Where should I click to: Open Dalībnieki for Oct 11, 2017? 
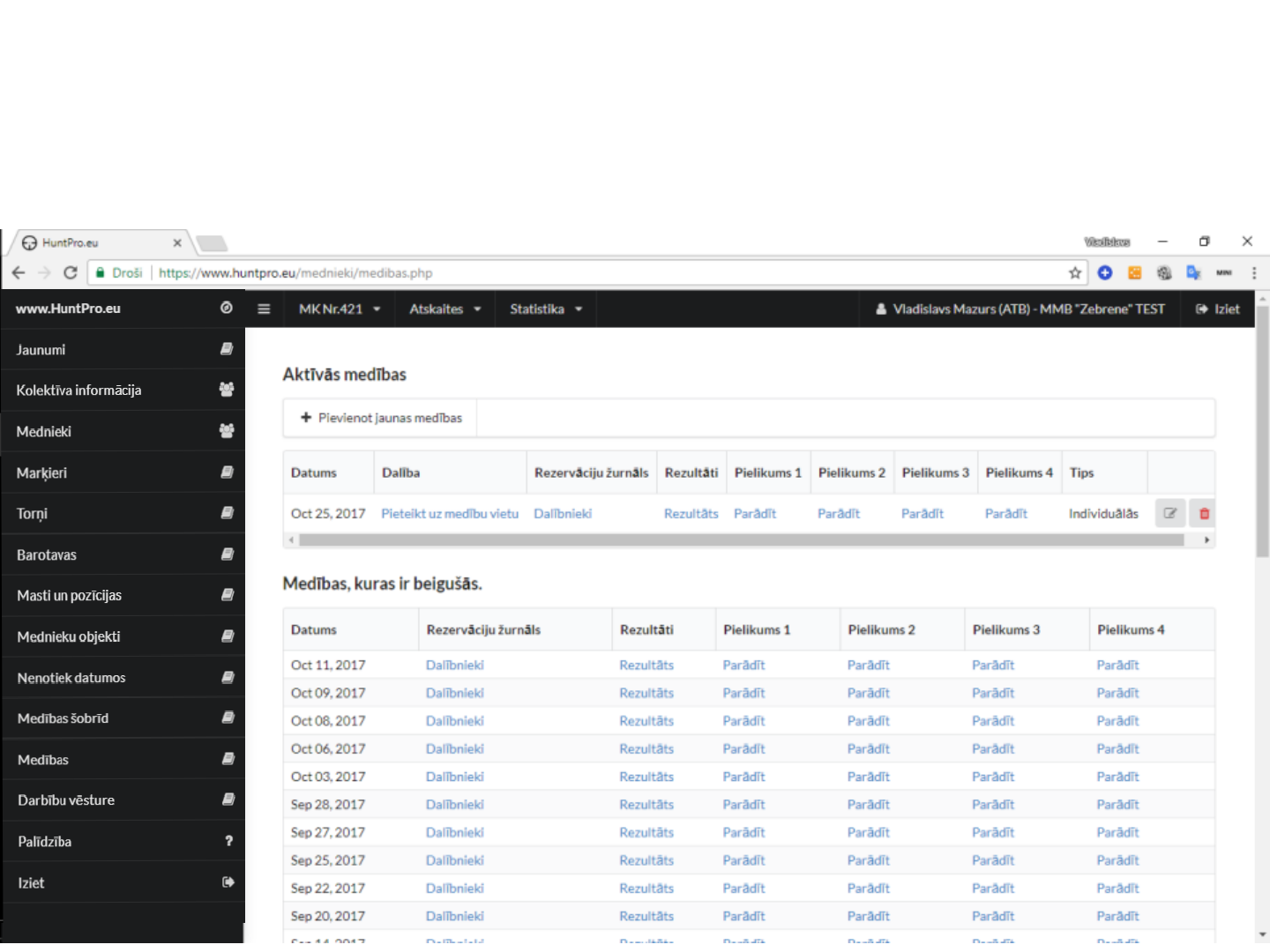coord(455,666)
